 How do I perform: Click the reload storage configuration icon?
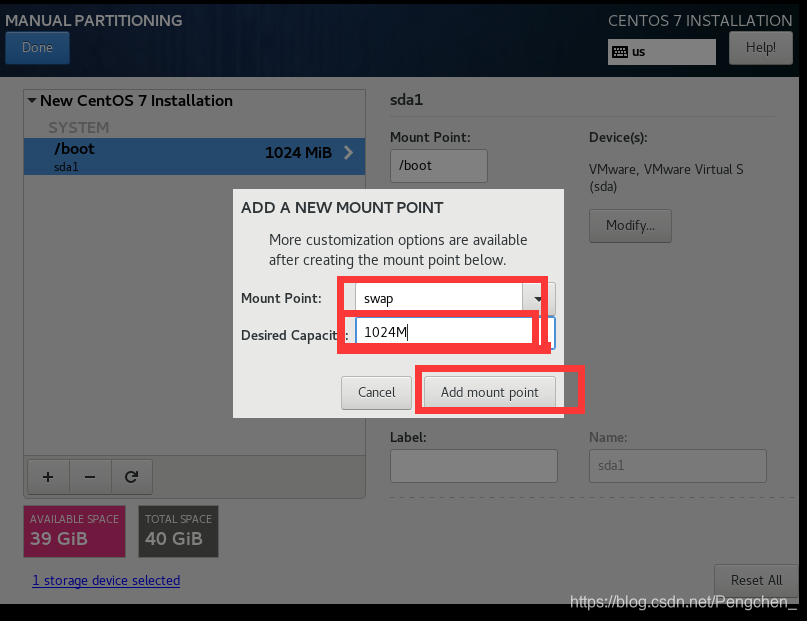click(132, 477)
